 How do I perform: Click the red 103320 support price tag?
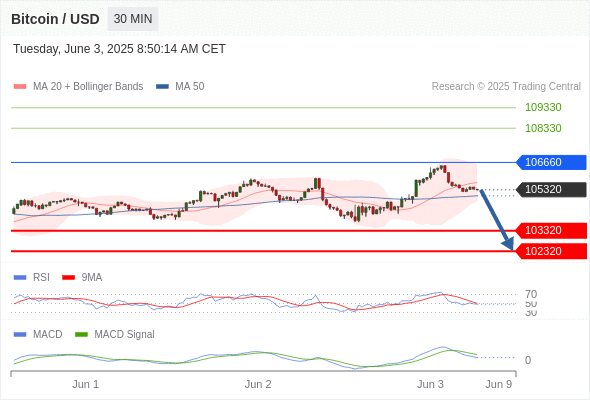coord(551,230)
